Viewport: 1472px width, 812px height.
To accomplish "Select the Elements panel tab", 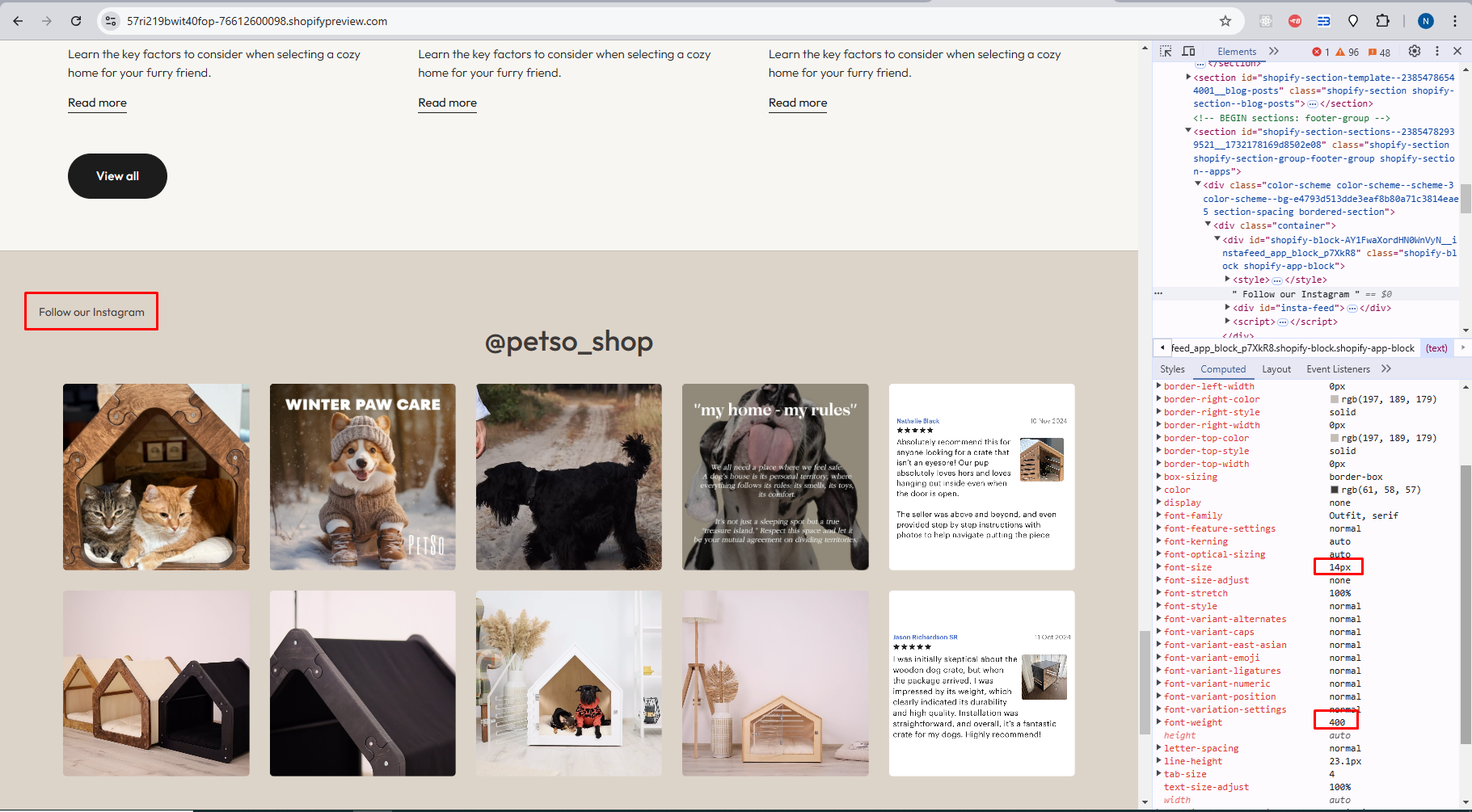I will (x=1237, y=52).
